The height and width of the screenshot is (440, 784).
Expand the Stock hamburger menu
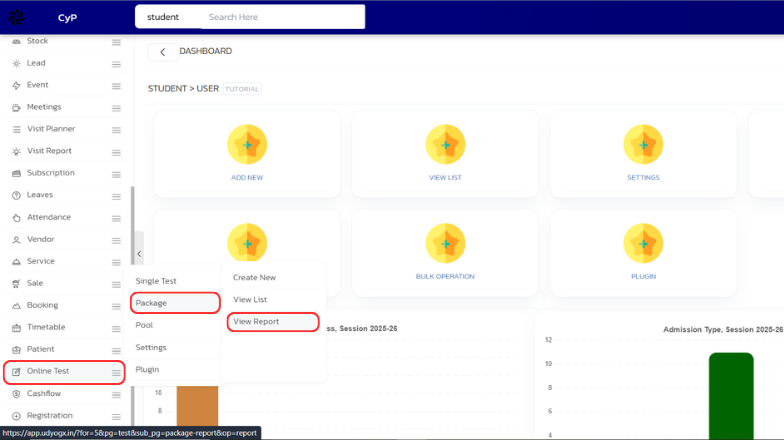tap(116, 41)
